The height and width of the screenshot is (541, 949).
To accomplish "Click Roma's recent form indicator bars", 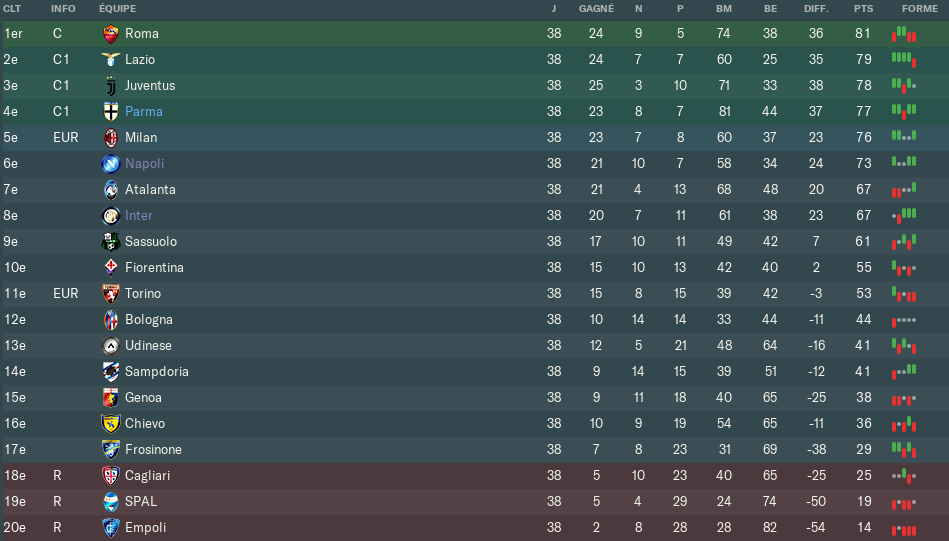I will point(904,34).
